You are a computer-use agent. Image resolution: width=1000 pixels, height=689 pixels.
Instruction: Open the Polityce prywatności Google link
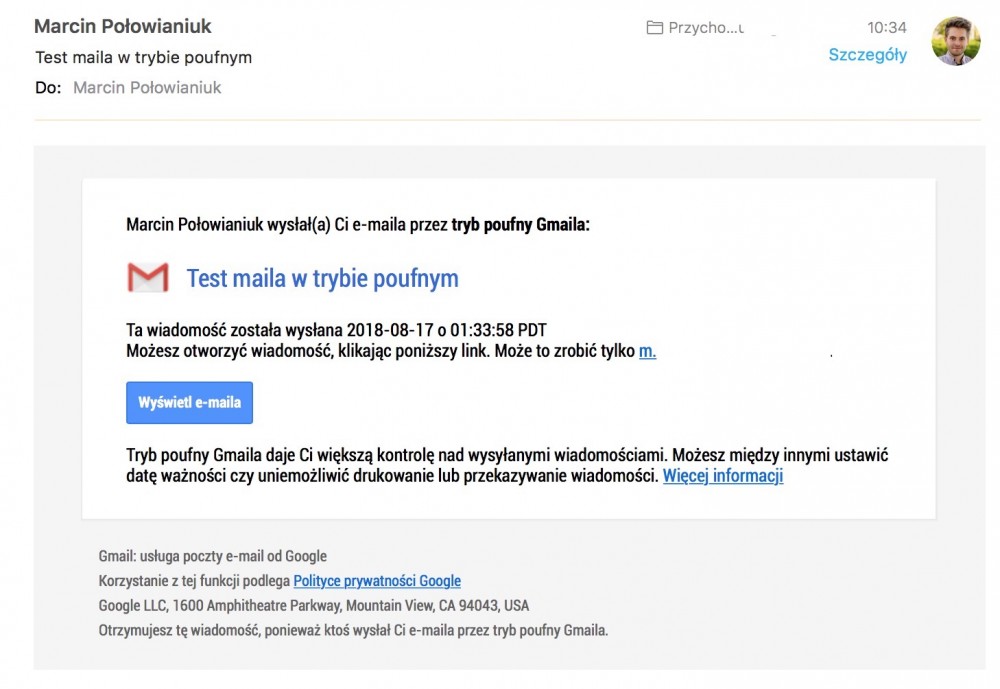coord(377,581)
